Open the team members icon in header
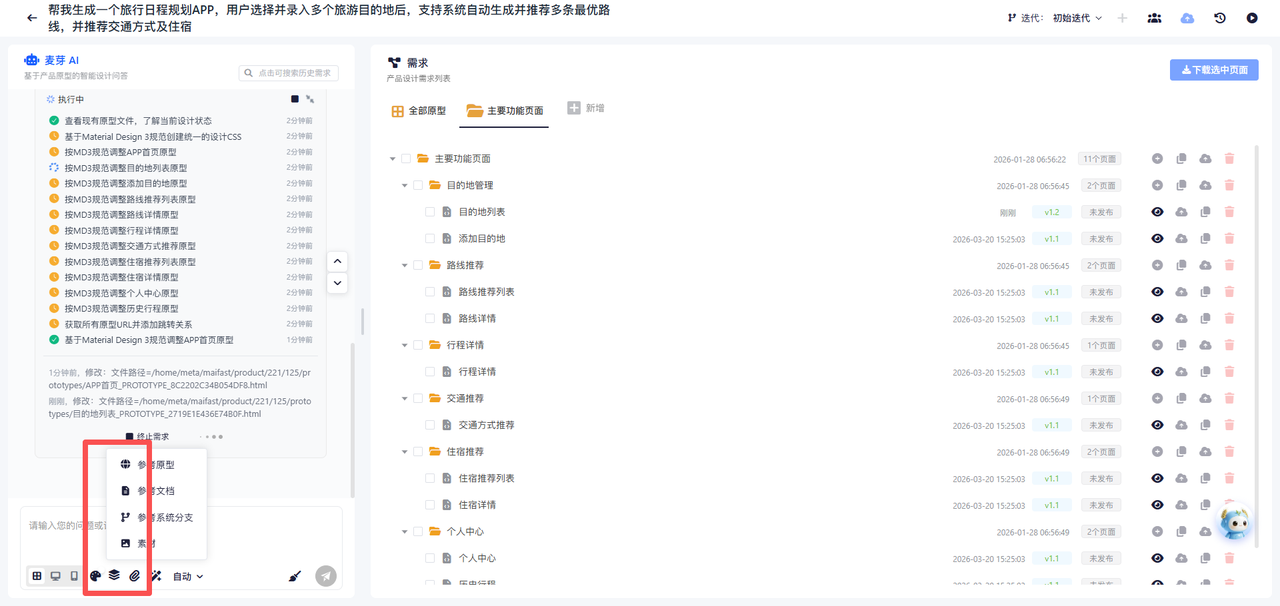The image size is (1280, 606). pyautogui.click(x=1154, y=18)
